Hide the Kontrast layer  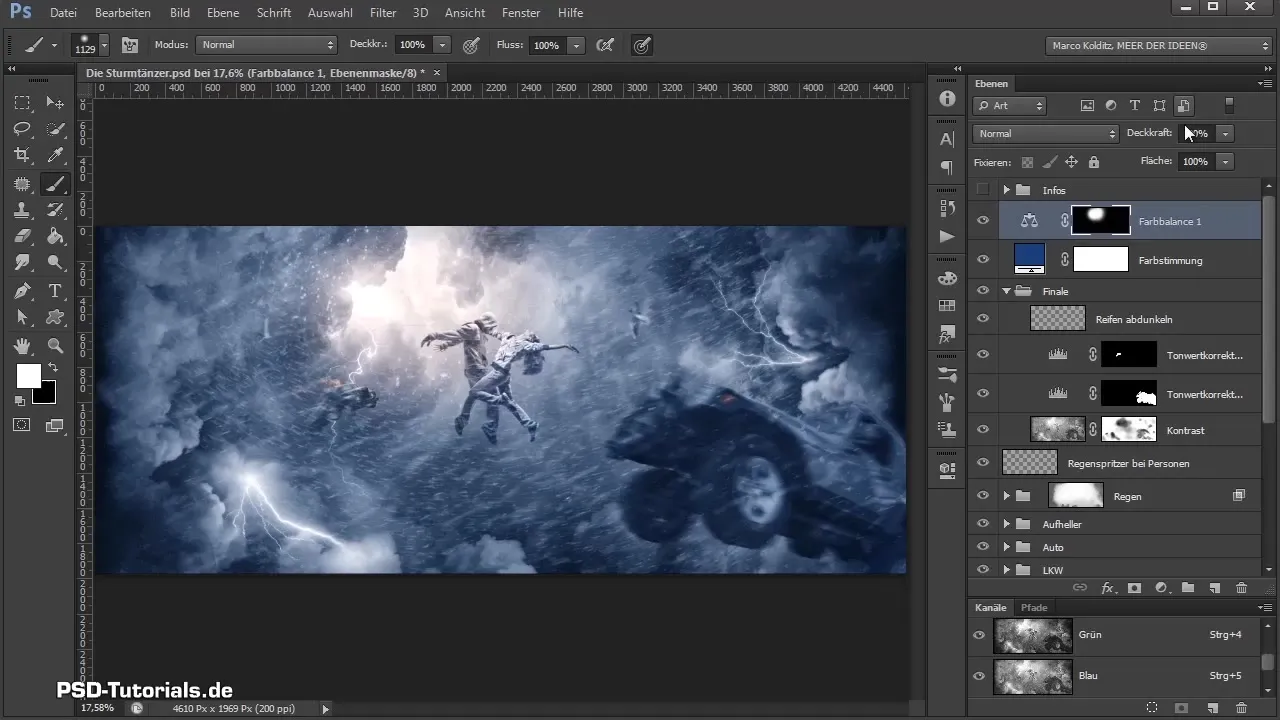coord(983,430)
